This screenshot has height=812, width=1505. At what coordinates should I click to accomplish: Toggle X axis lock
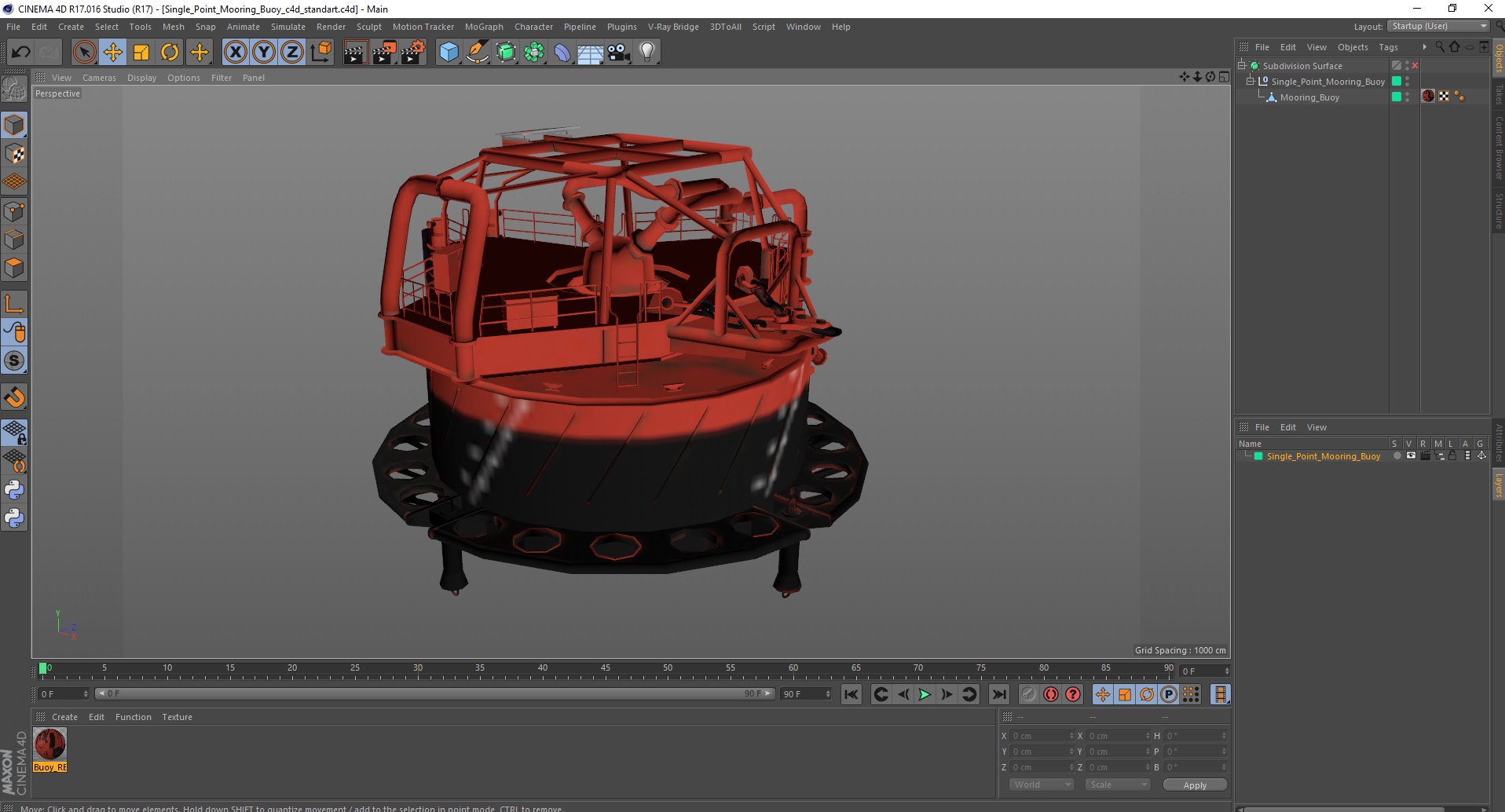pyautogui.click(x=236, y=53)
